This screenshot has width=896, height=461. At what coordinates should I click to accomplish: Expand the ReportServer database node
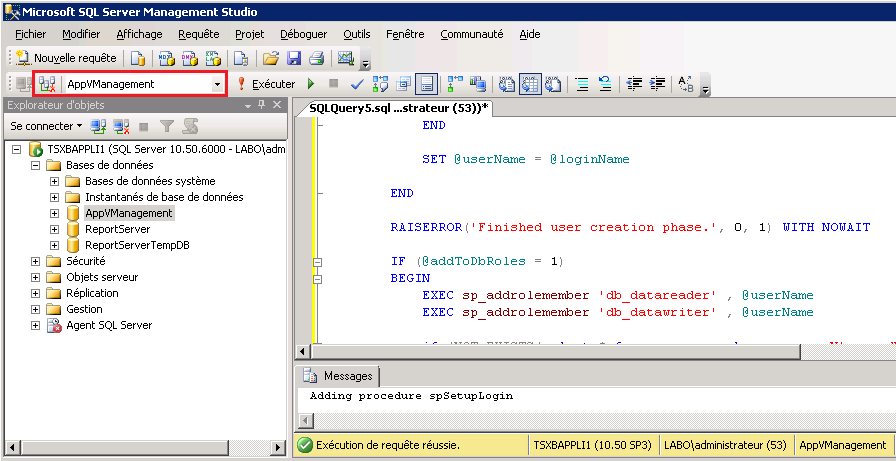click(x=54, y=229)
